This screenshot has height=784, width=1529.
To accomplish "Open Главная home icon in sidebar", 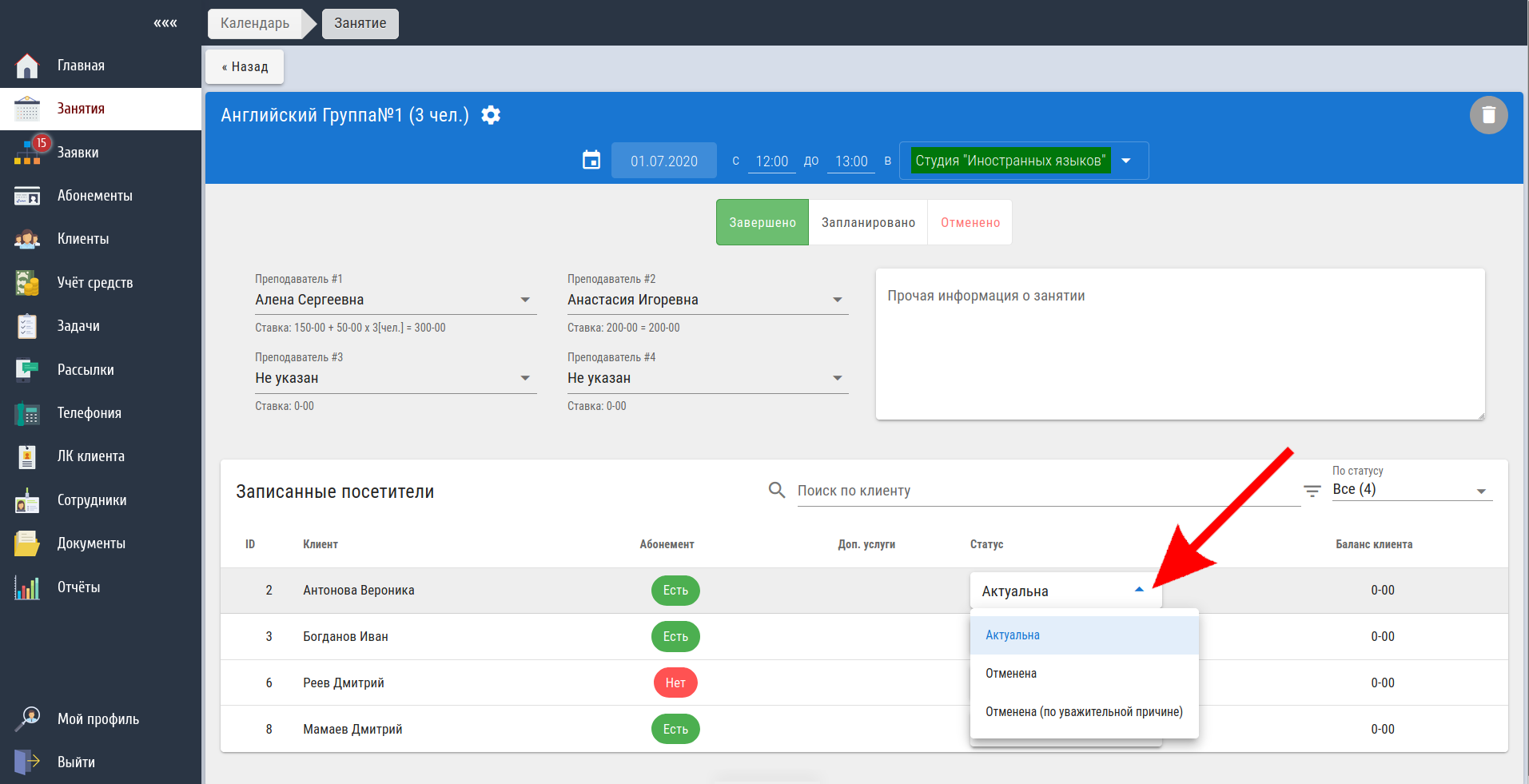I will tap(27, 66).
